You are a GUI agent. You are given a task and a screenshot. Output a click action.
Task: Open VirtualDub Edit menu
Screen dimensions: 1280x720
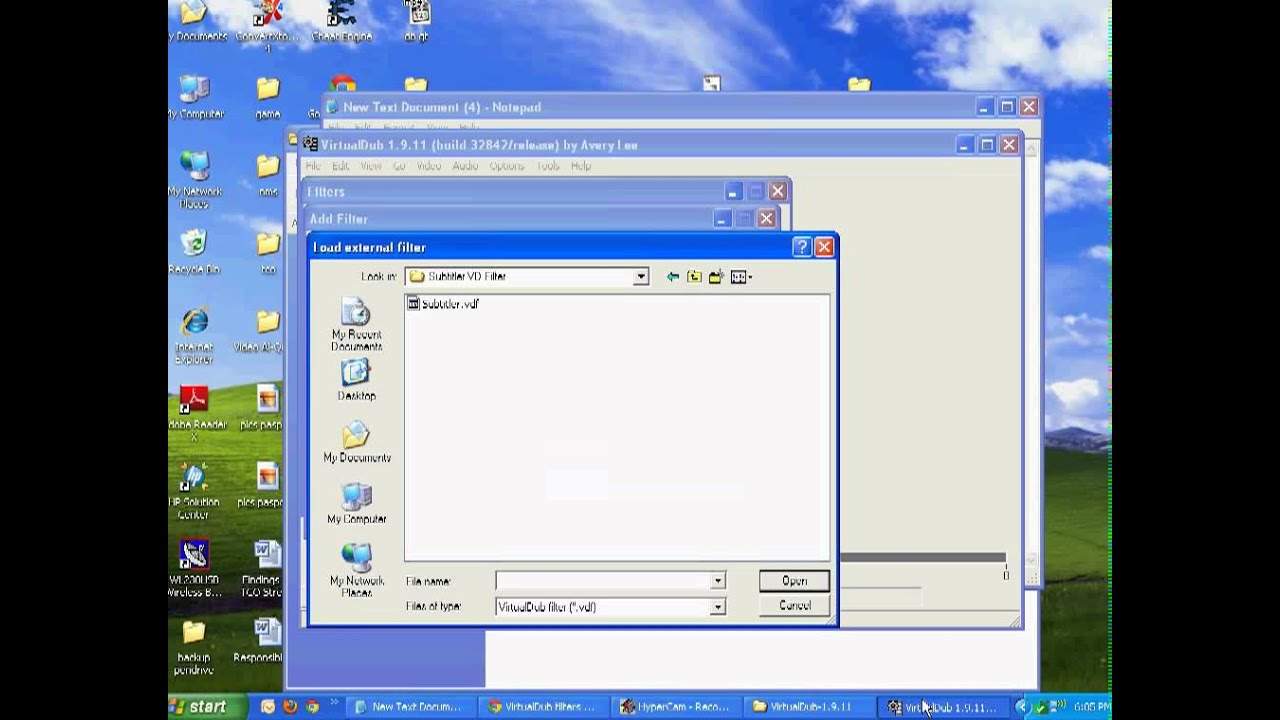click(x=341, y=166)
